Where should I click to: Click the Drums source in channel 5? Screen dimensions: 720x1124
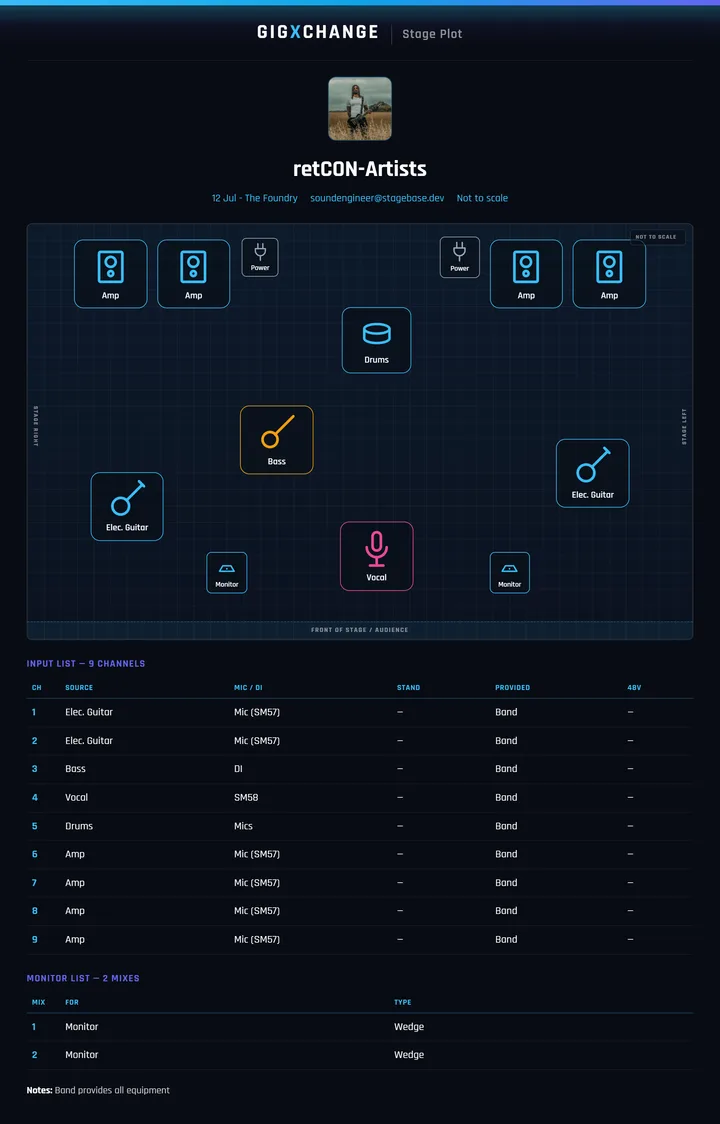click(x=79, y=826)
